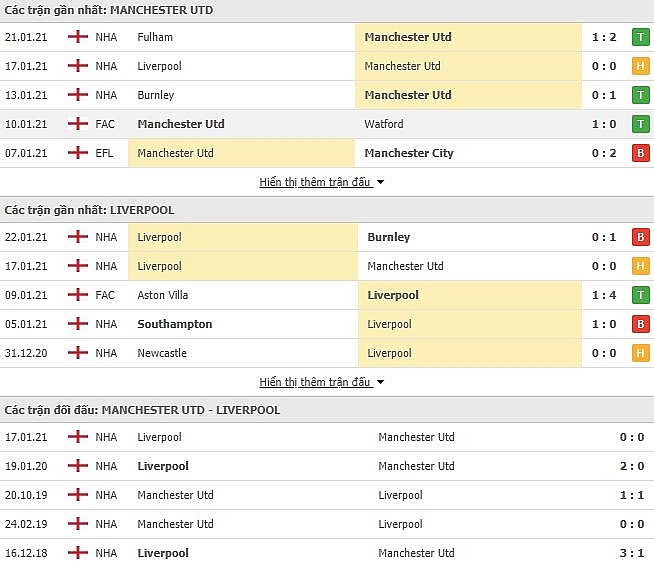654x565 pixels.
Task: Click orange H badge on Newcastle row
Action: 641,353
